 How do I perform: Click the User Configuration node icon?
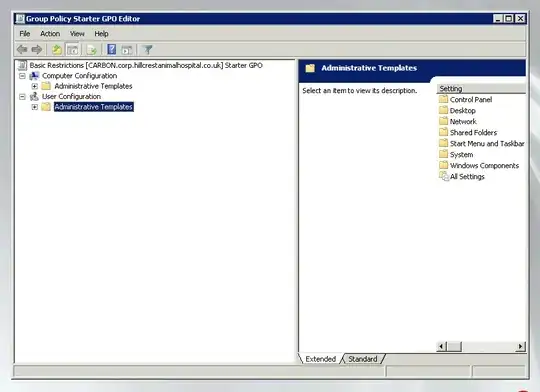coord(34,96)
